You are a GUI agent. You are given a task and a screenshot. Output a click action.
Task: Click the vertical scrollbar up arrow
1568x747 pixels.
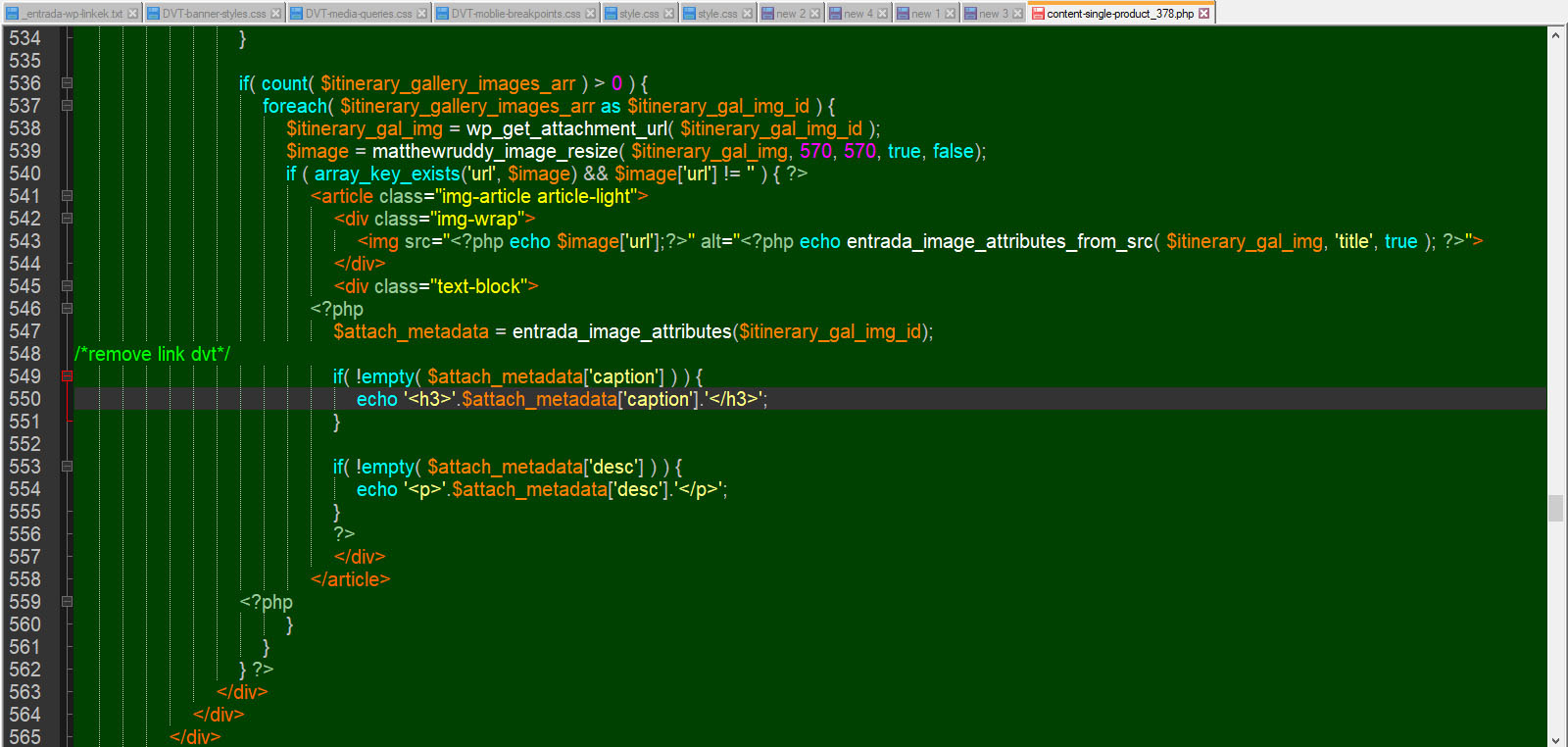1555,35
